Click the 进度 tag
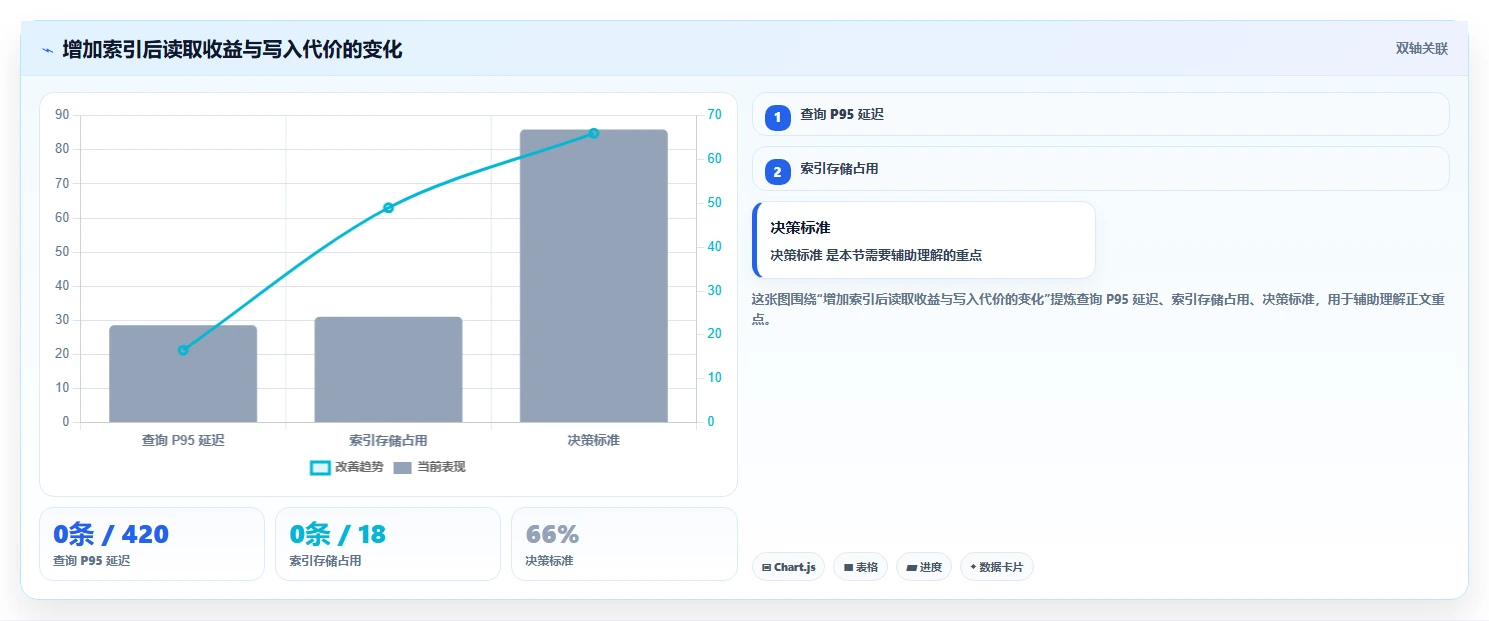The height and width of the screenshot is (621, 1489). coord(924,567)
